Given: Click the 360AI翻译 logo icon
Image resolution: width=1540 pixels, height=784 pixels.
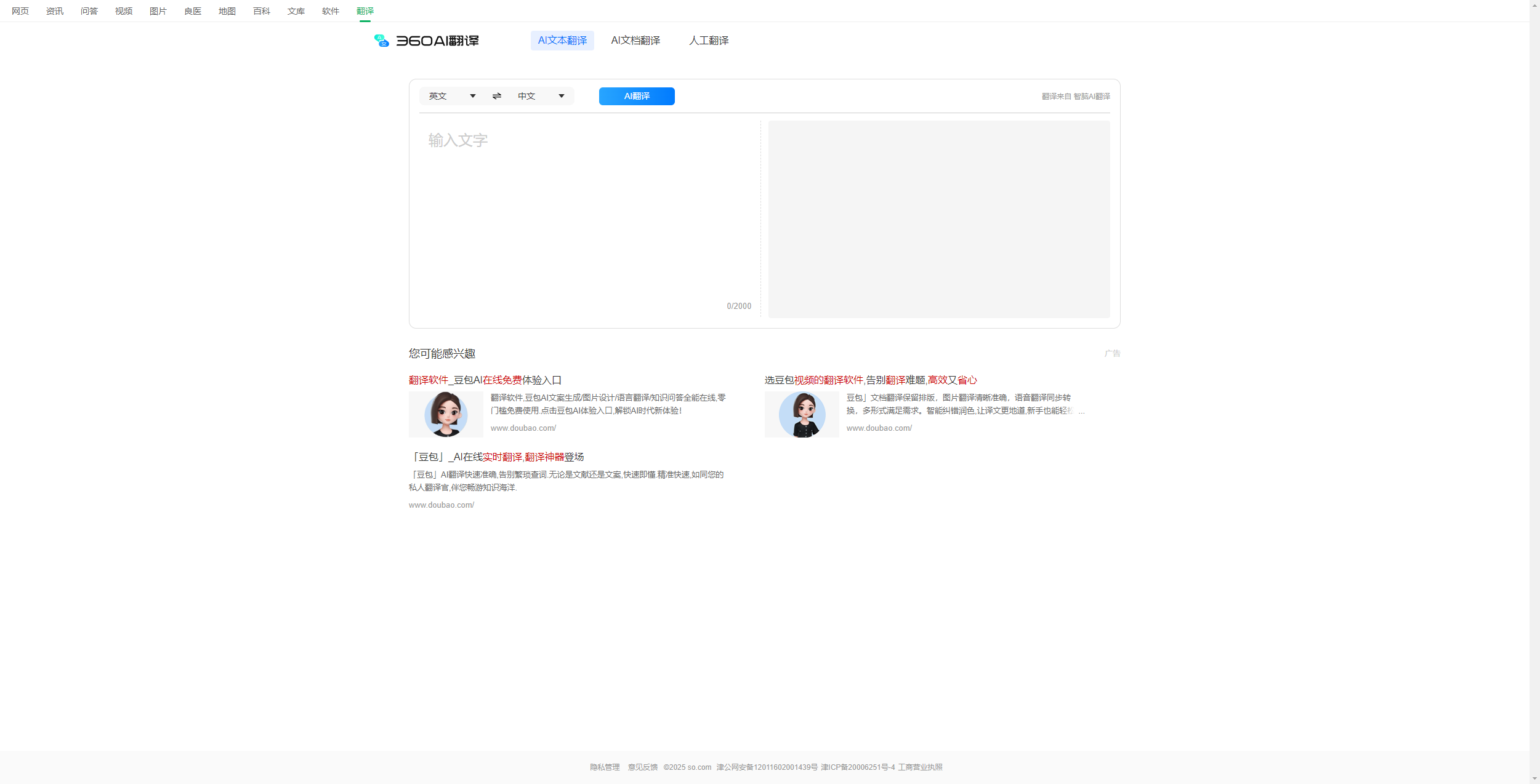Looking at the screenshot, I should (x=381, y=41).
